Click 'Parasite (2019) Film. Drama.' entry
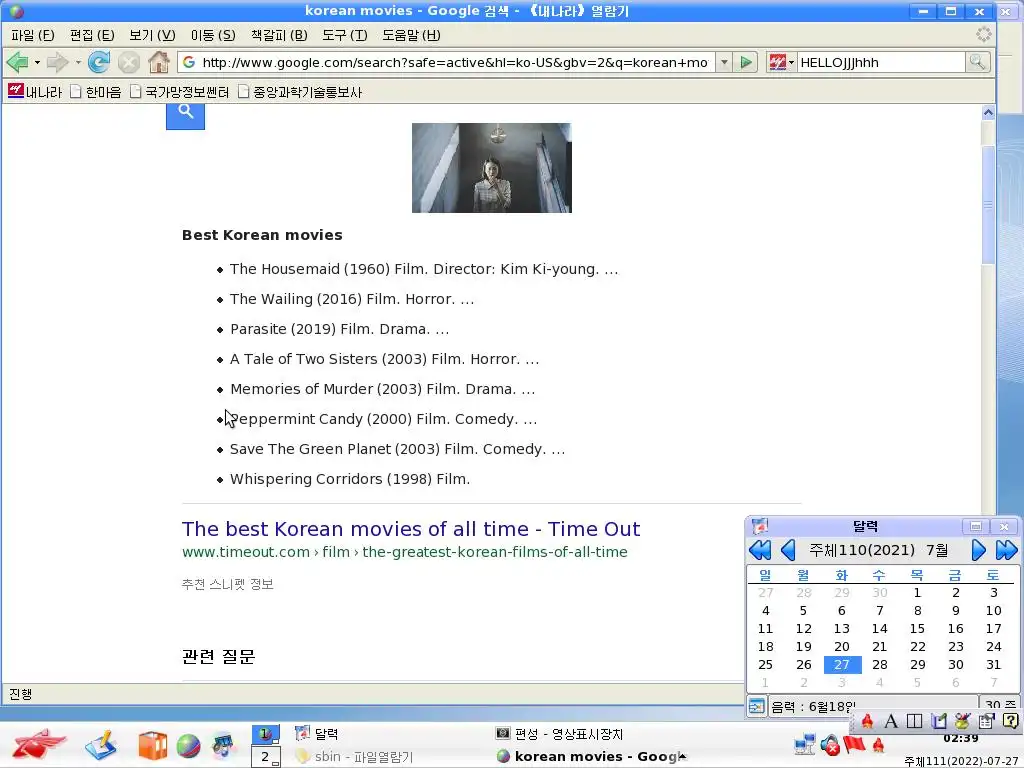Image resolution: width=1024 pixels, height=768 pixels. [339, 329]
